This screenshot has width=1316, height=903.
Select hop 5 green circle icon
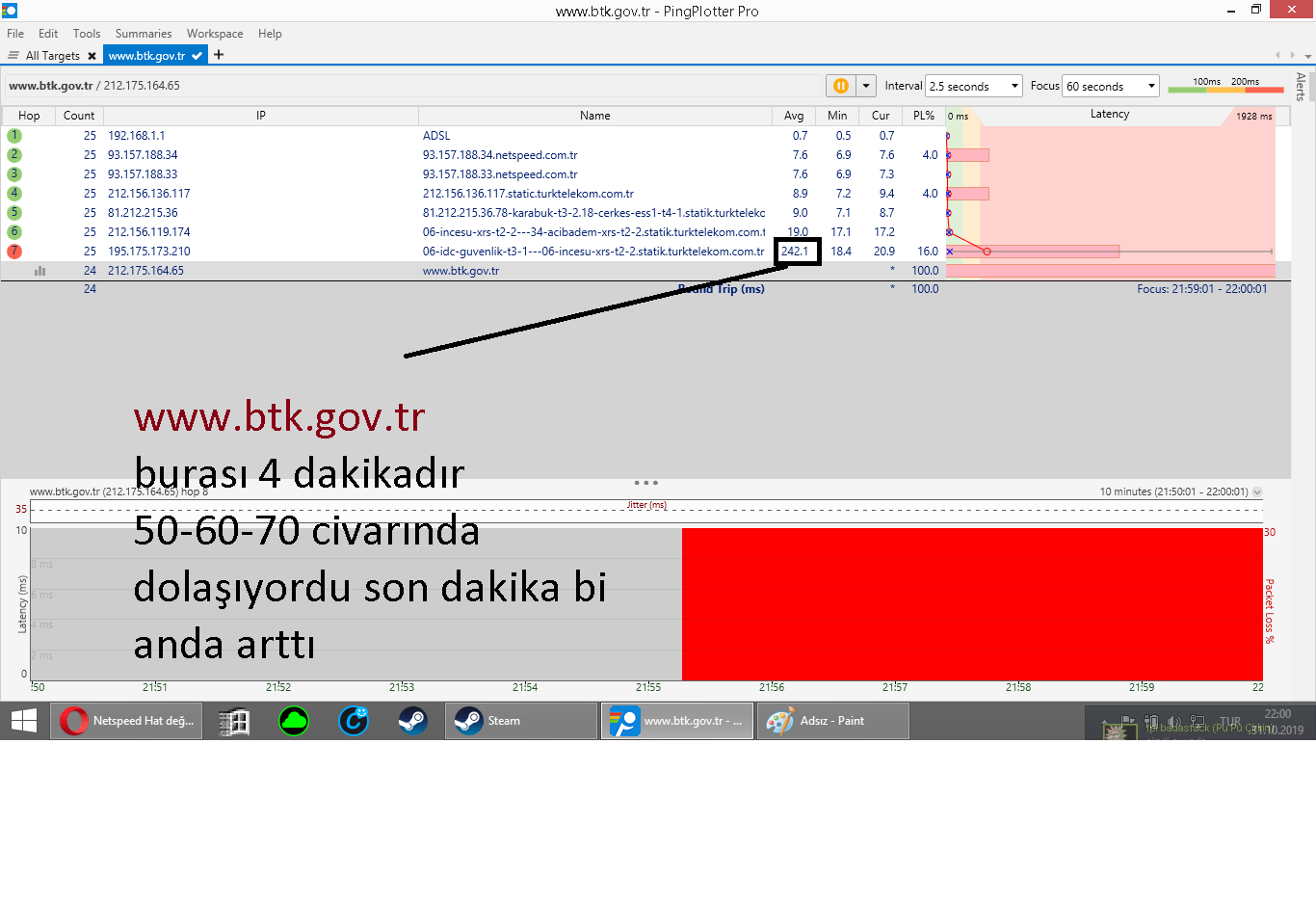pos(14,213)
